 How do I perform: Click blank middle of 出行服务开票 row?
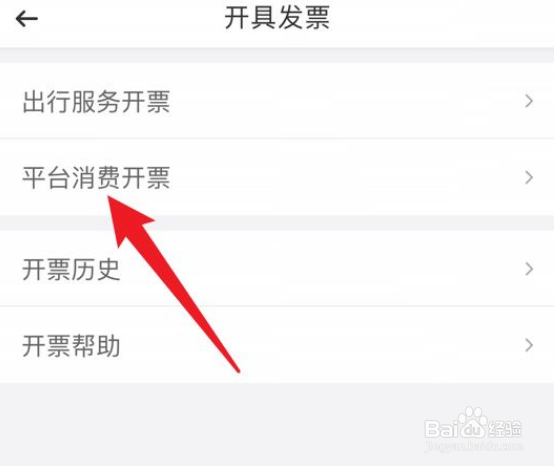346,102
